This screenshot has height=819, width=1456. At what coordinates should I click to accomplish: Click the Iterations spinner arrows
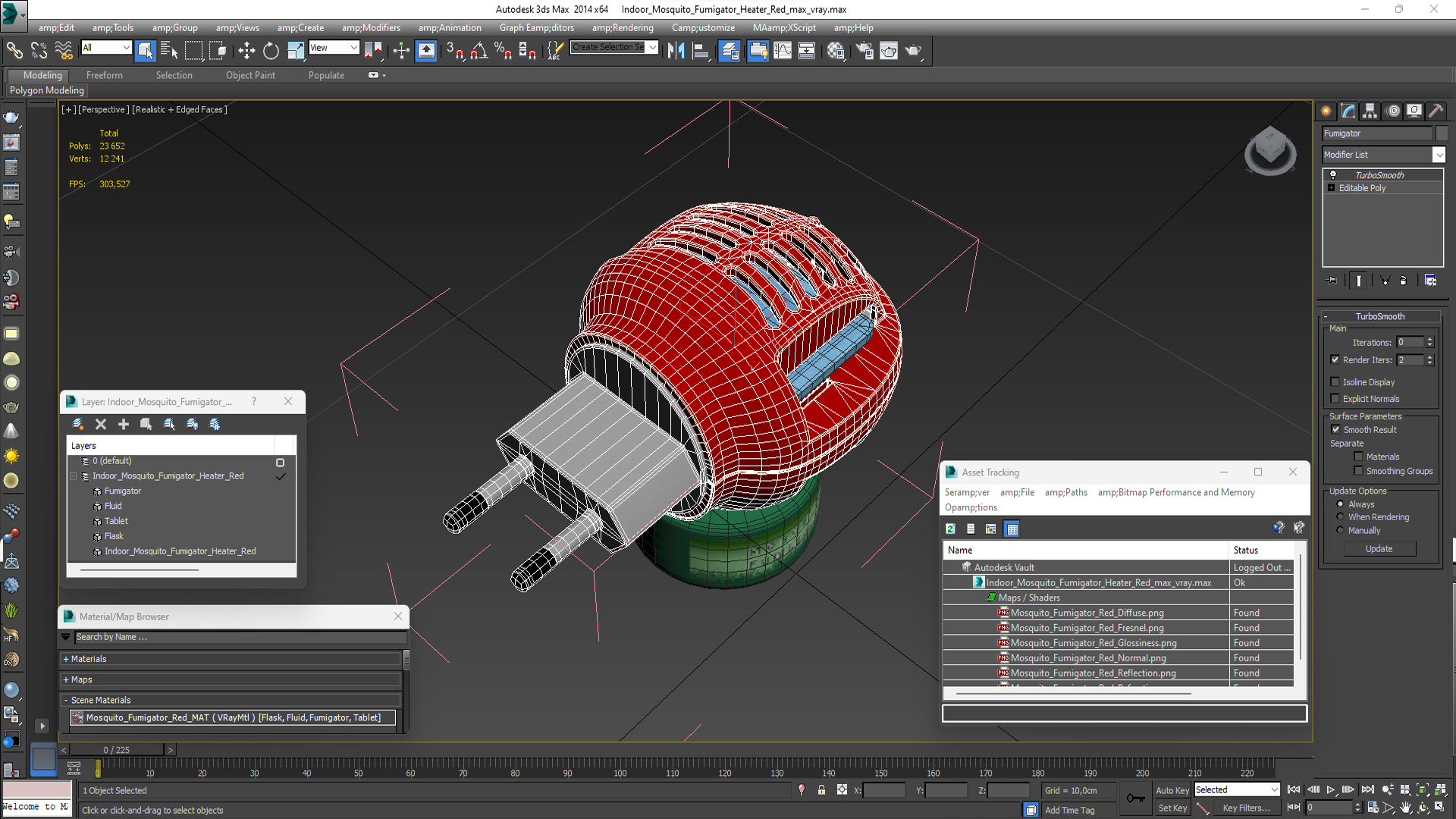click(1429, 342)
